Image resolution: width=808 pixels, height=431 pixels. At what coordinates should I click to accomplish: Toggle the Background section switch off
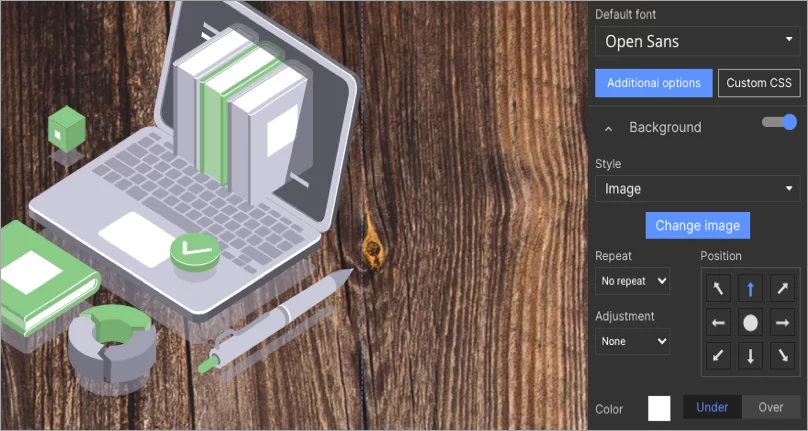779,122
